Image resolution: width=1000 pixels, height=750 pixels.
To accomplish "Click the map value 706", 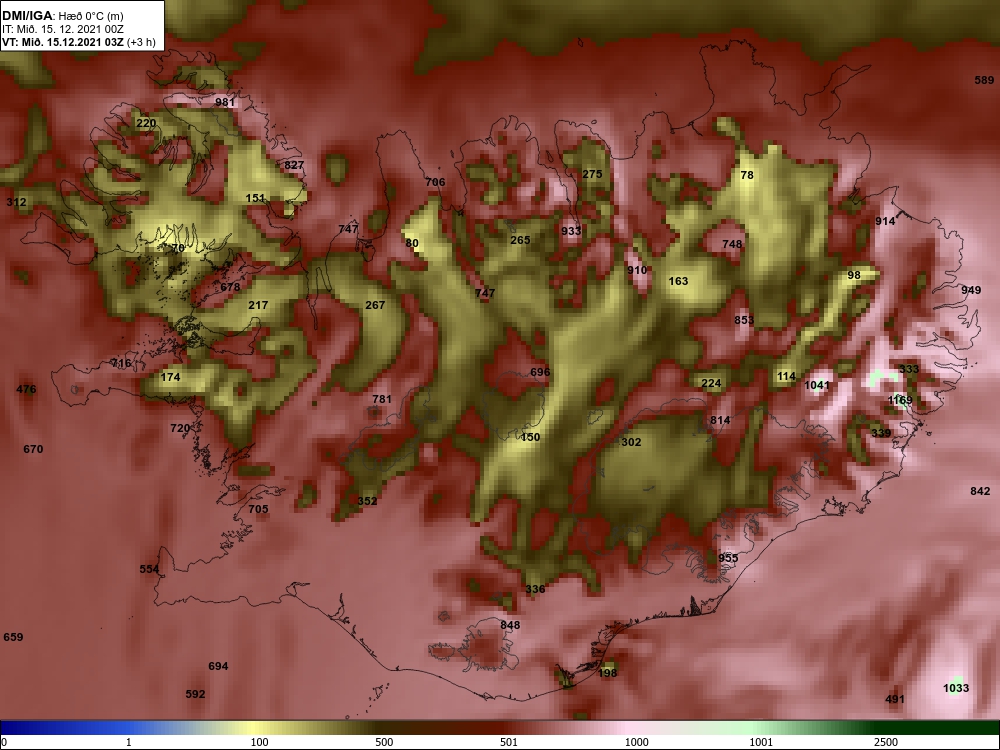I will click(435, 182).
